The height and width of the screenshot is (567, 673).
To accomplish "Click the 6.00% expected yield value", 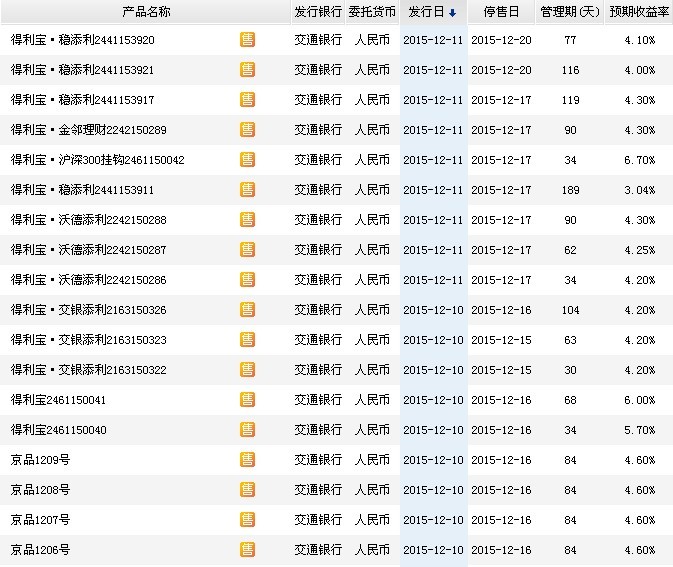I will coord(640,400).
